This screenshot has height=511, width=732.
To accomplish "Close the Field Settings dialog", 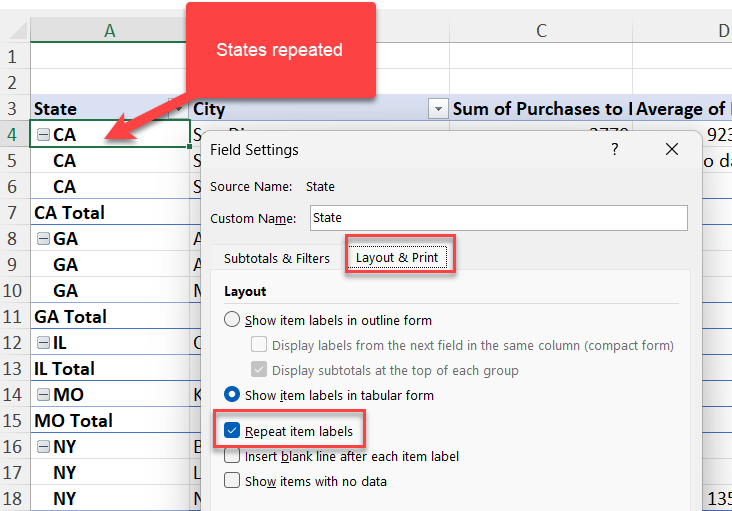I will (x=672, y=149).
